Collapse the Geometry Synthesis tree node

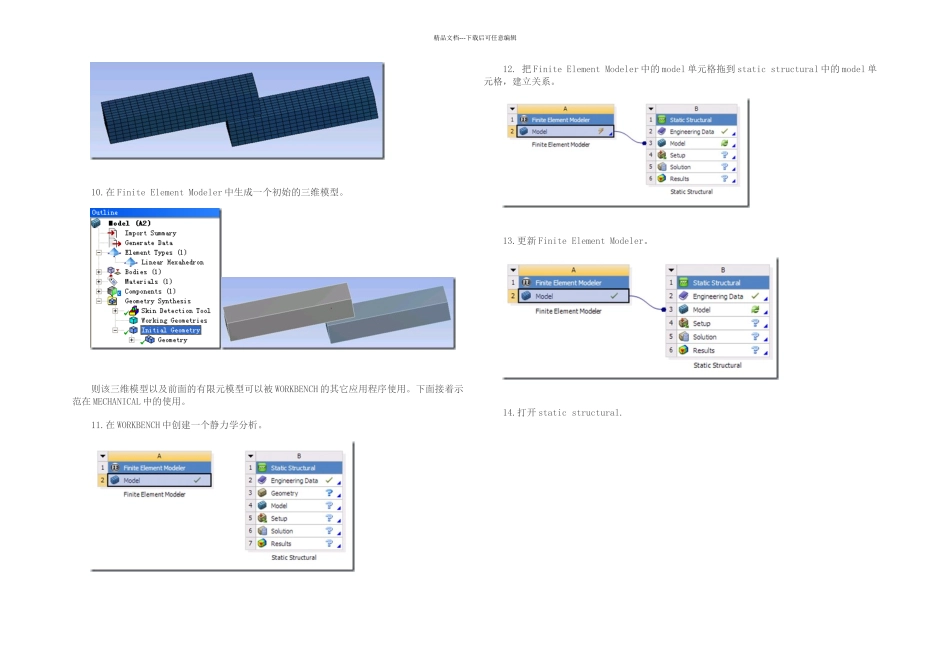pyautogui.click(x=99, y=301)
